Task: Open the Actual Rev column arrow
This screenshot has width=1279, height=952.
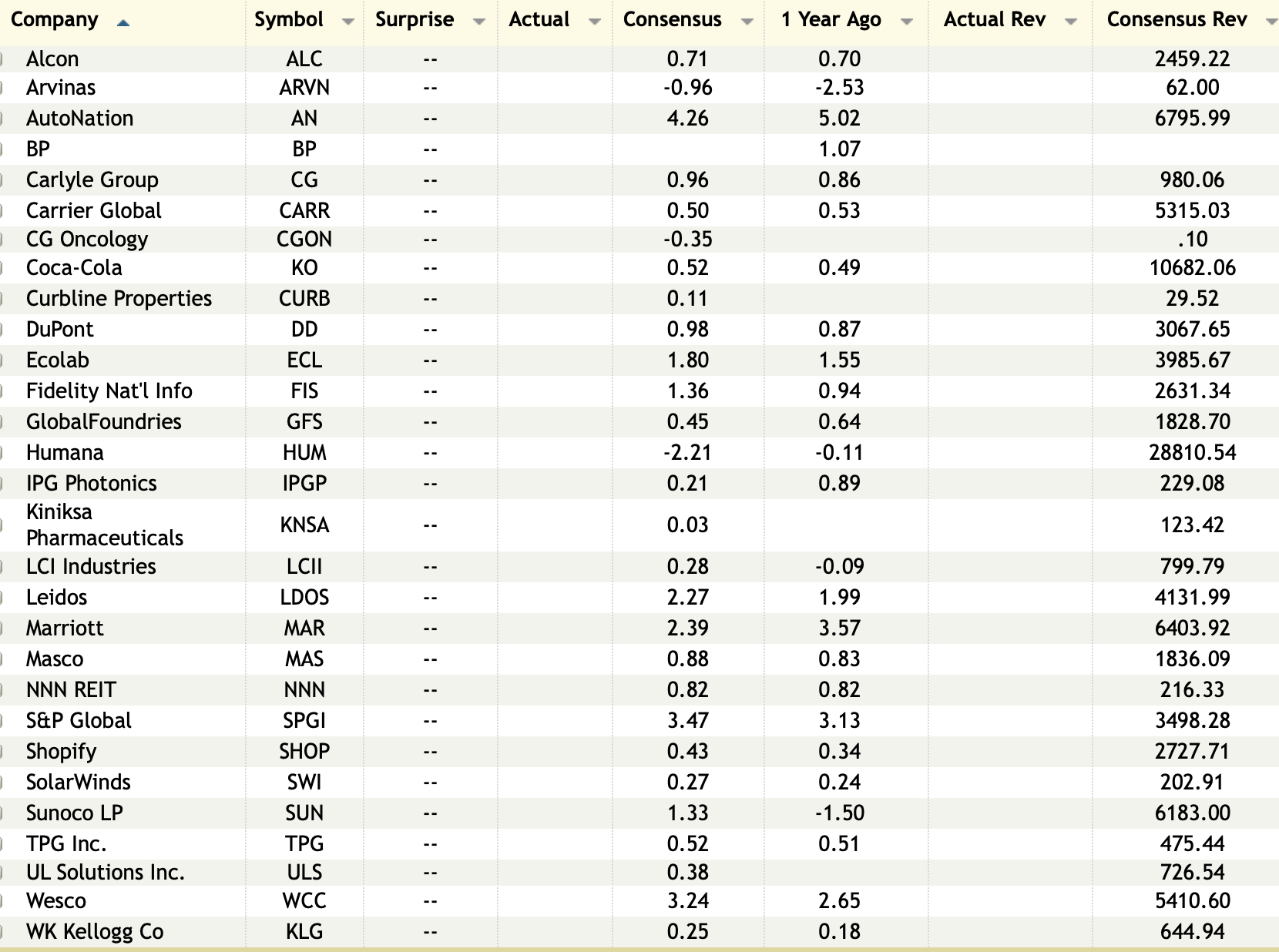Action: pos(1070,22)
